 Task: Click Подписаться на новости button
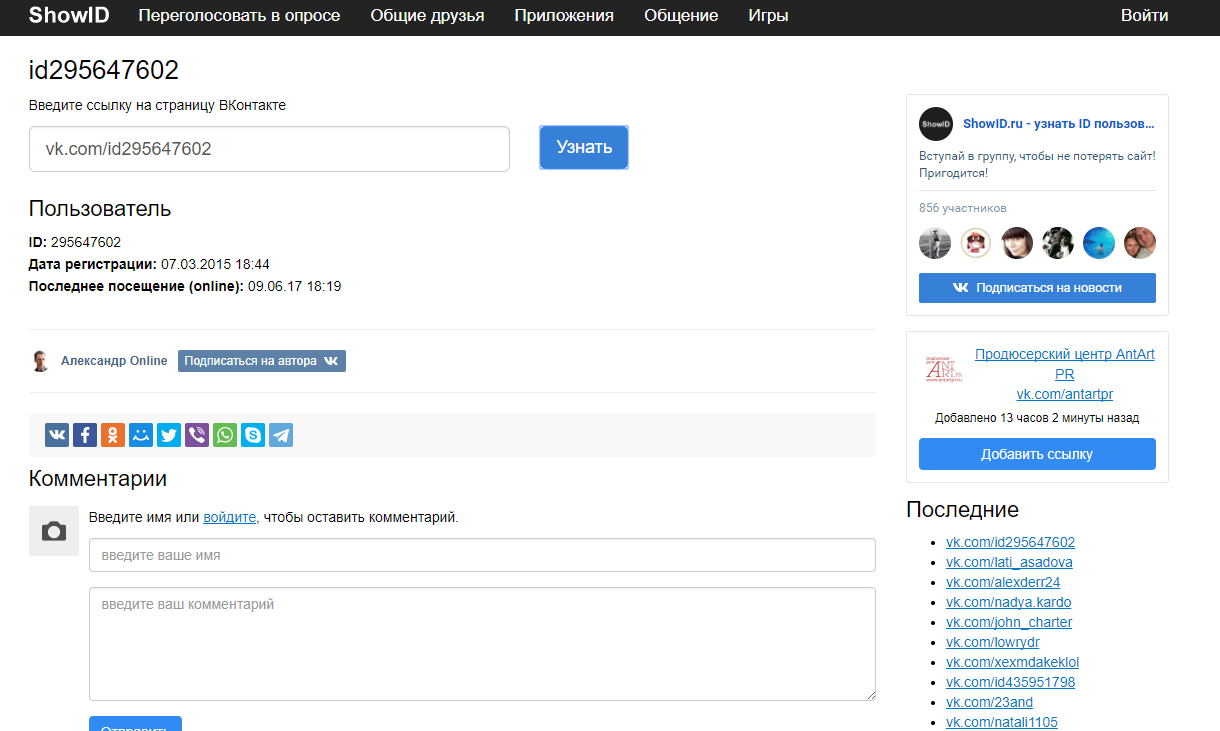(x=1037, y=288)
